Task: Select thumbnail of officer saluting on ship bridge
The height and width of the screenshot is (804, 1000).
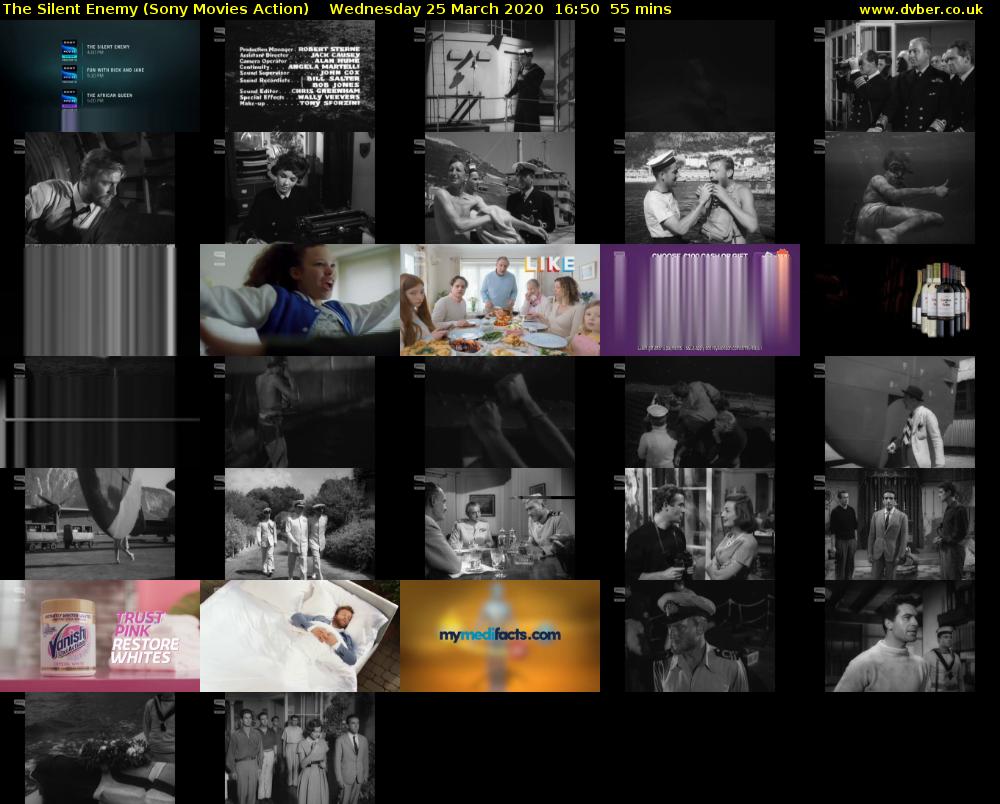Action: coord(500,76)
